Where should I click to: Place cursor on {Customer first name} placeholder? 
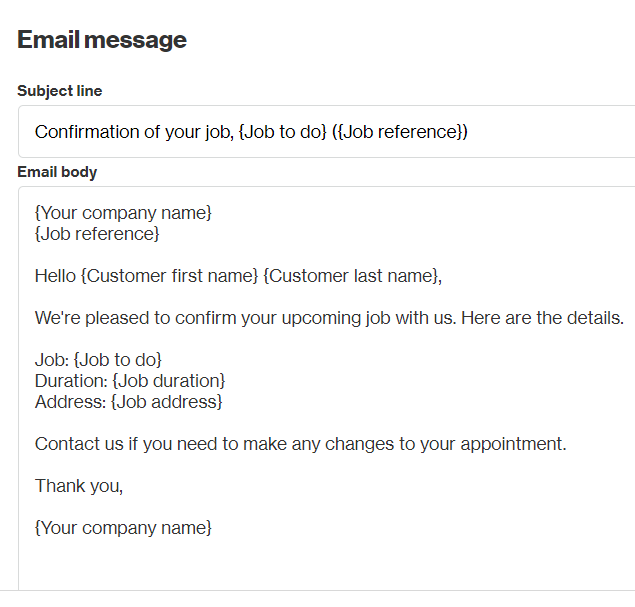point(170,276)
